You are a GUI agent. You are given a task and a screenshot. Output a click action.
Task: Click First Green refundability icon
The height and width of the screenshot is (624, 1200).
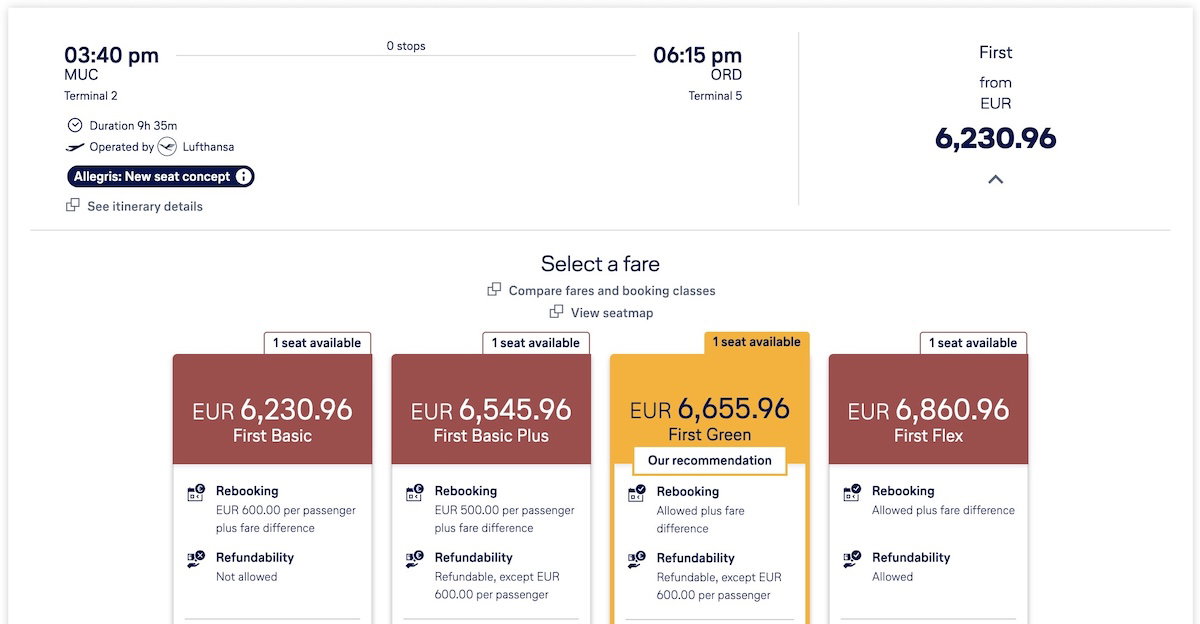[636, 560]
